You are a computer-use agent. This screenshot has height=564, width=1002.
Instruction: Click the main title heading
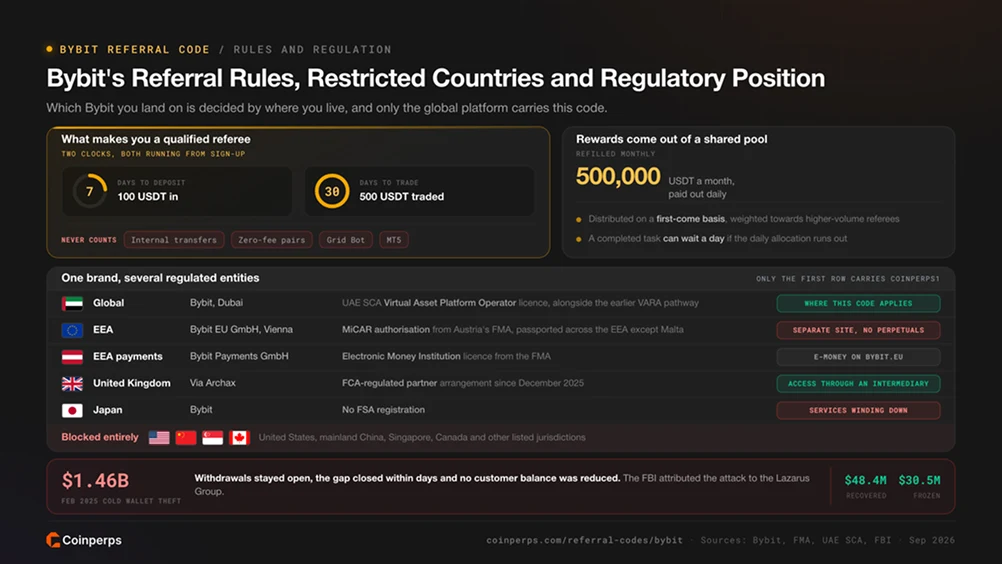tap(435, 79)
